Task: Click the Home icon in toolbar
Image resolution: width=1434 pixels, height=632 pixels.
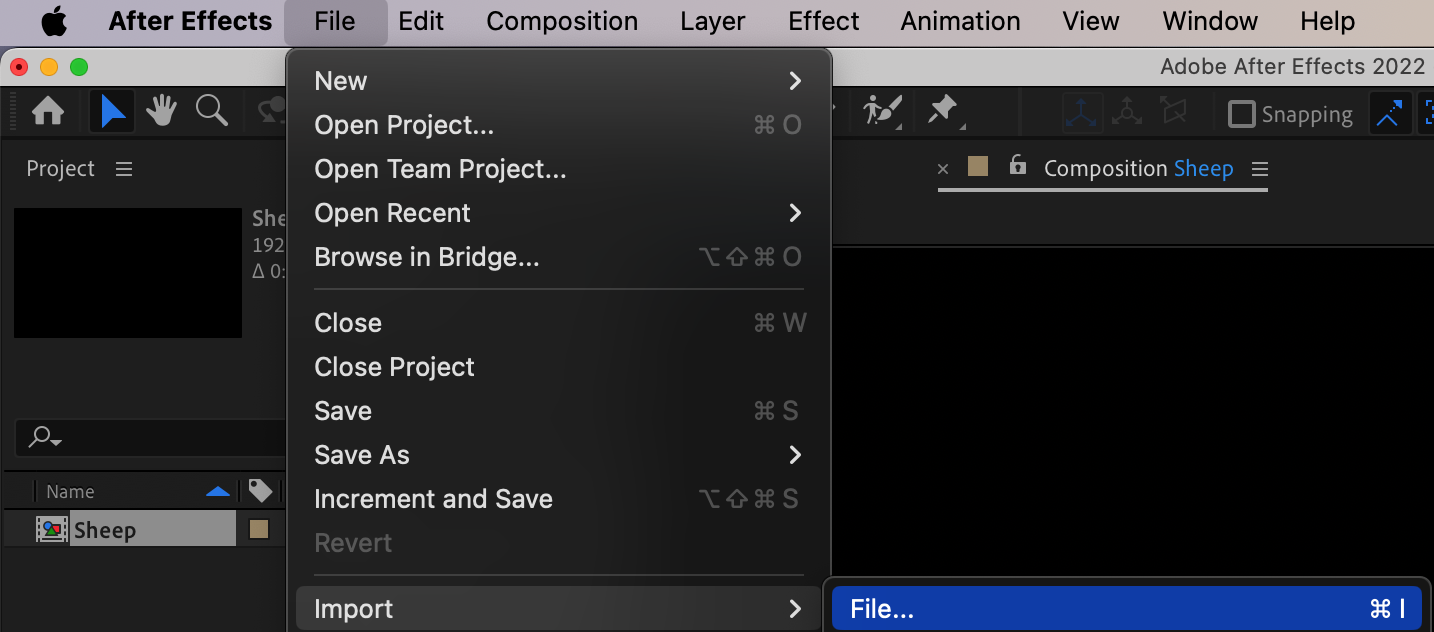Action: 48,111
